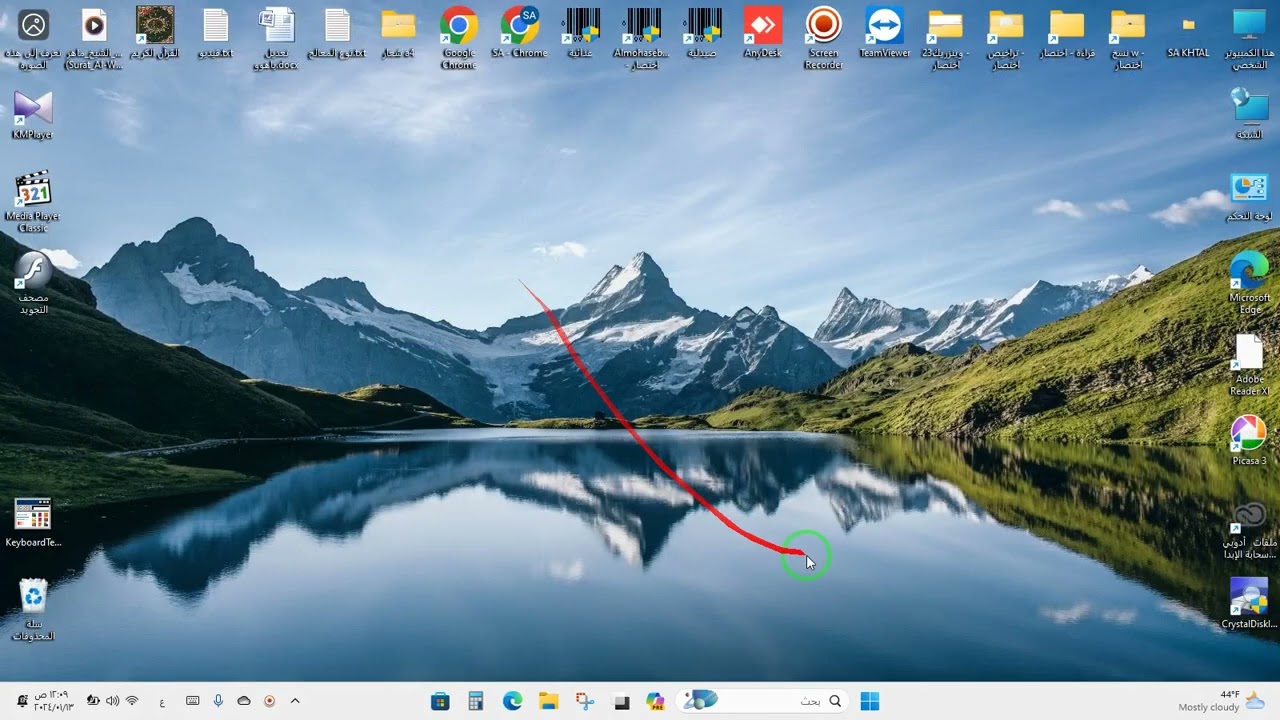
Task: Select the Control Panel desktop icon
Action: (x=1249, y=197)
